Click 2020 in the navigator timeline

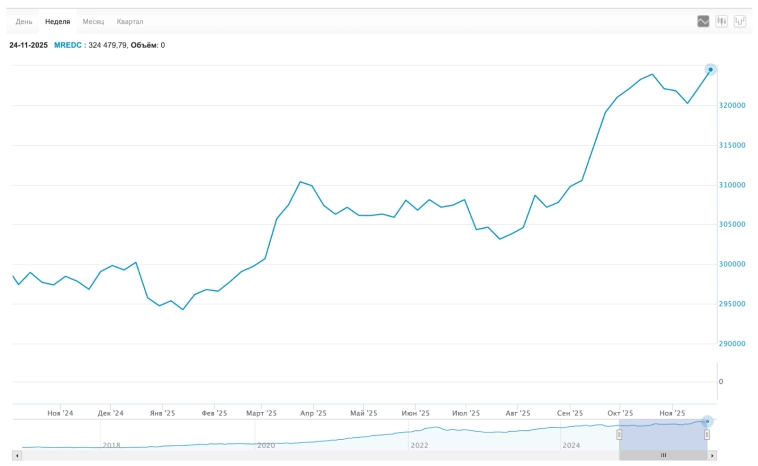click(265, 445)
